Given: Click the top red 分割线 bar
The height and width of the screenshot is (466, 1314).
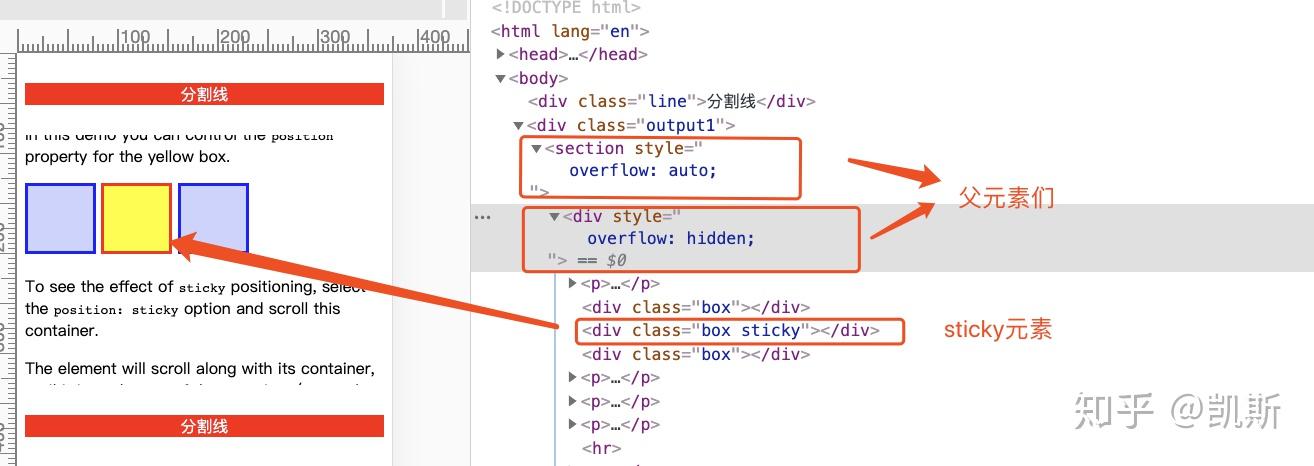Looking at the screenshot, I should pos(204,94).
